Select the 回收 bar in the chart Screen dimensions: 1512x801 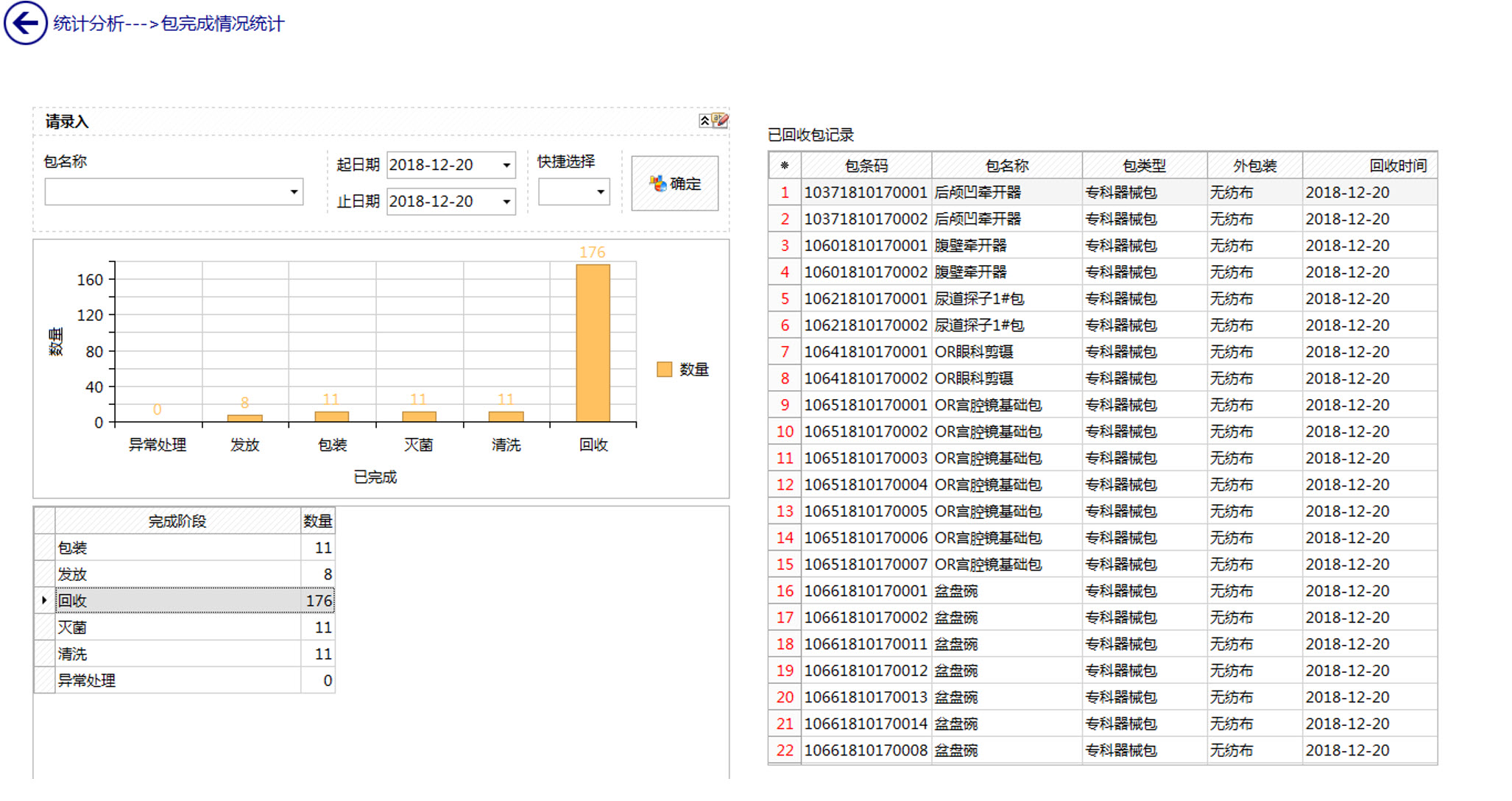click(593, 343)
